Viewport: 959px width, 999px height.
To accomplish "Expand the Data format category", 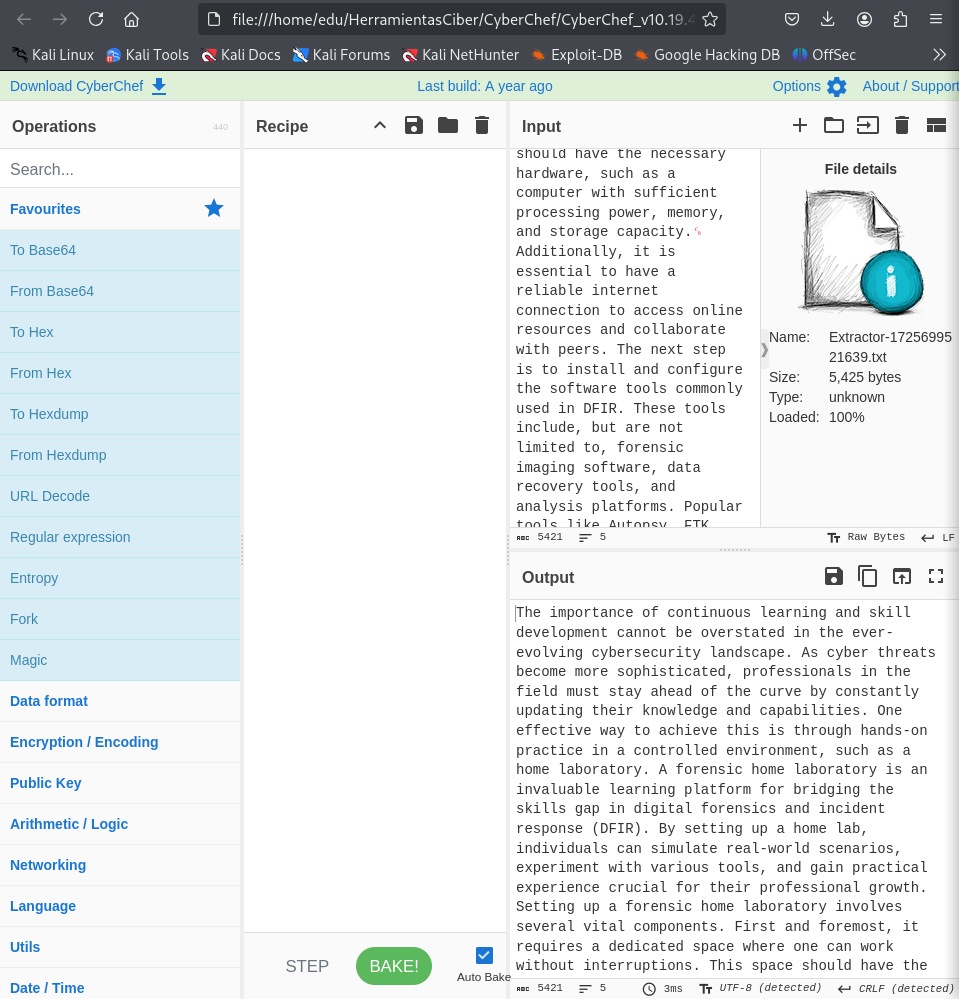I will [120, 701].
